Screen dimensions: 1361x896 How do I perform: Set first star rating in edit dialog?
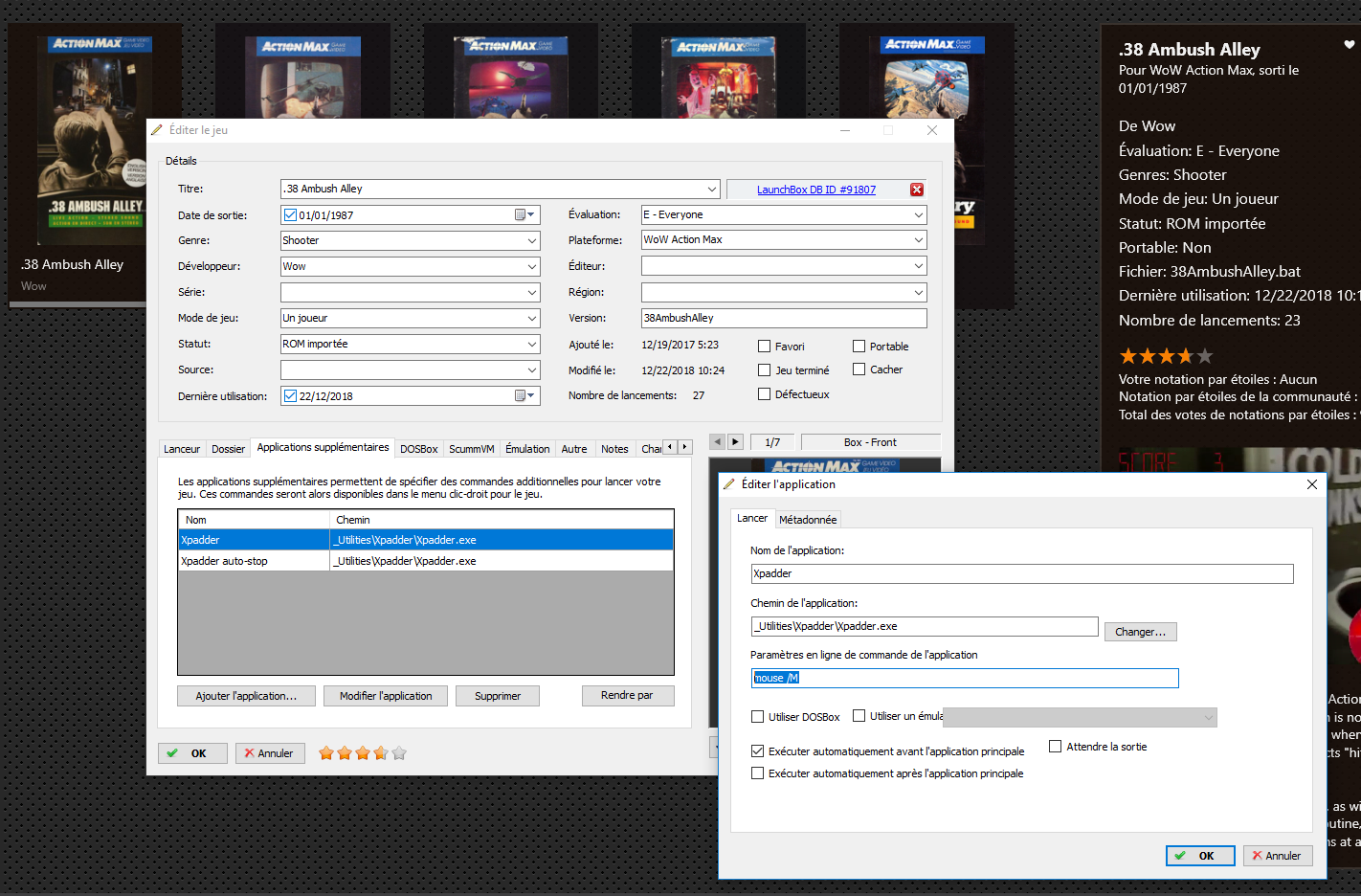point(326,753)
